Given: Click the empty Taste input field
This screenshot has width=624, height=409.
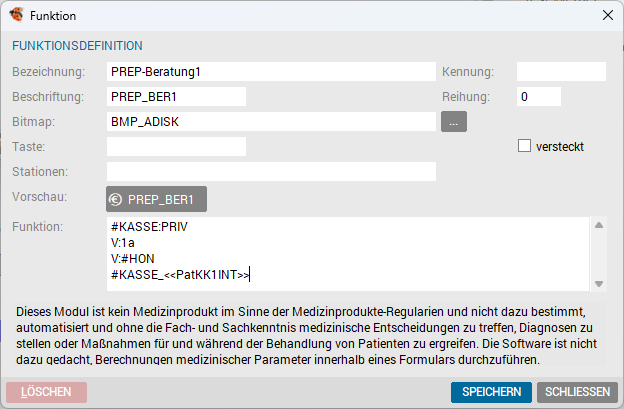Looking at the screenshot, I should point(176,146).
